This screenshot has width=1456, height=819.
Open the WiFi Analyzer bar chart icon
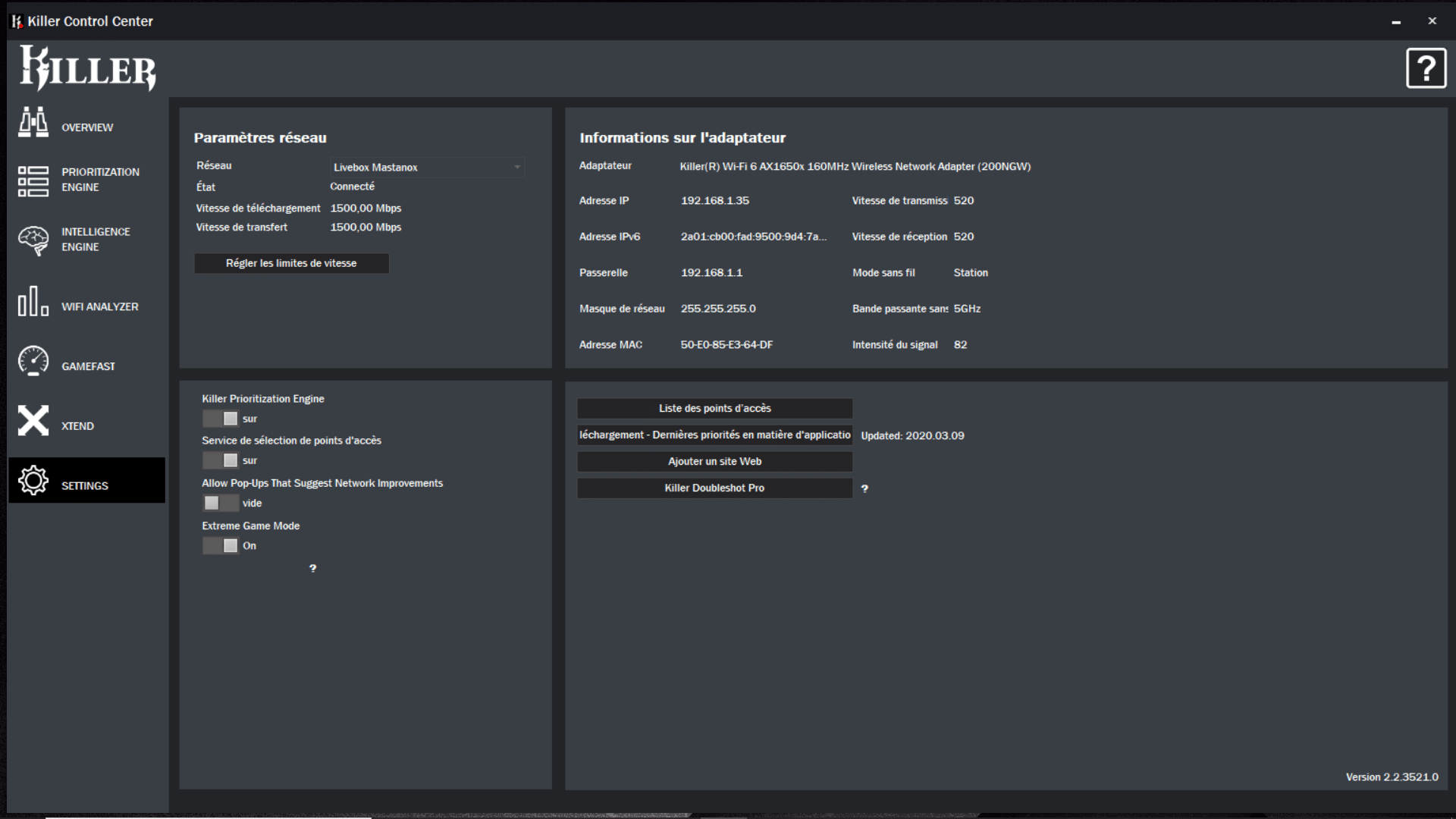[x=33, y=301]
